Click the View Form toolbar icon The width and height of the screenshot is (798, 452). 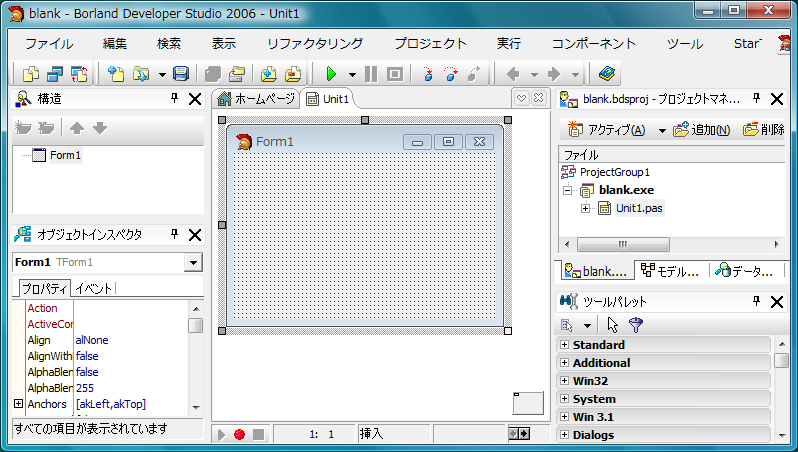click(54, 74)
